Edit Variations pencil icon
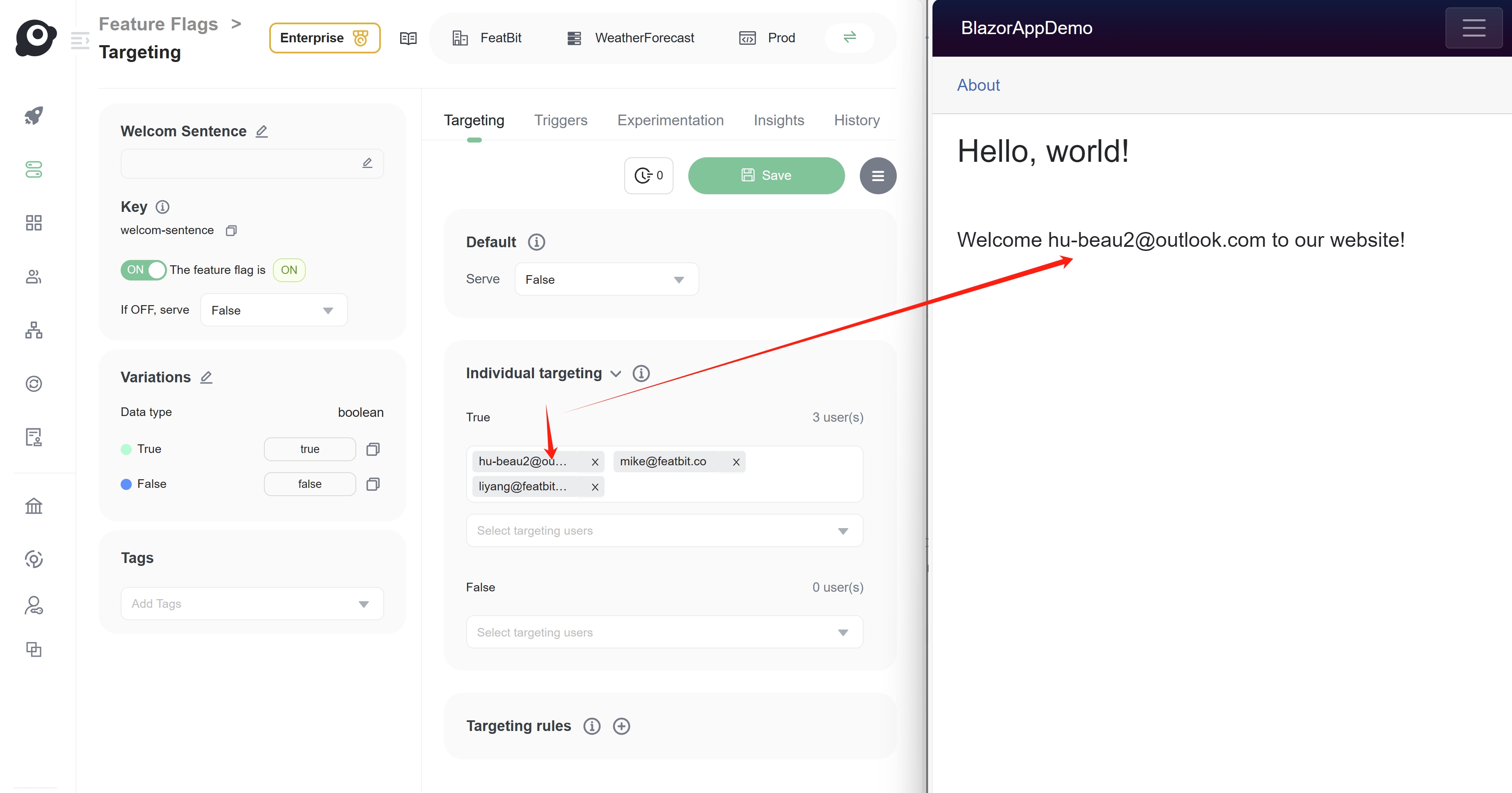Screen dimensions: 1512x793 206,378
